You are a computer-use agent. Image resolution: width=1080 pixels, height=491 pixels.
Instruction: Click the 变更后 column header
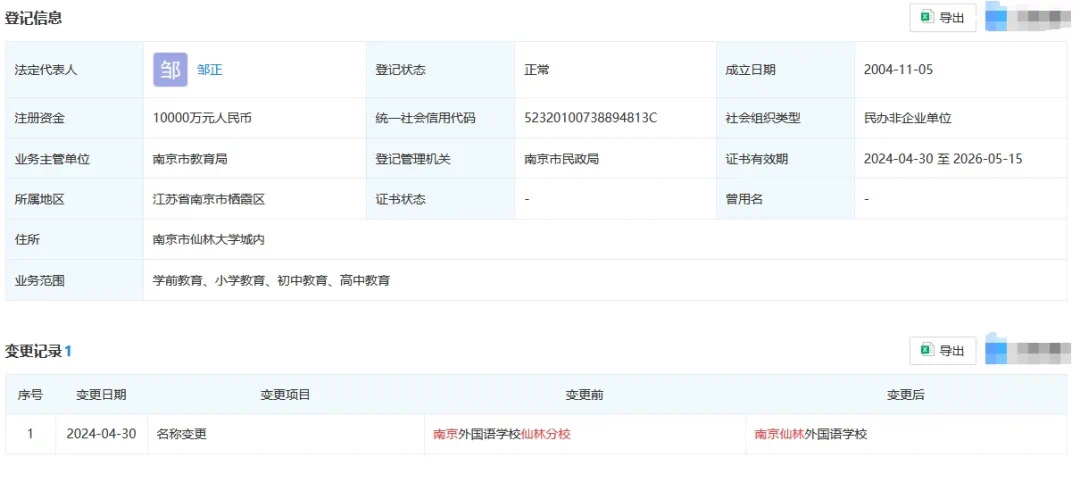(906, 395)
